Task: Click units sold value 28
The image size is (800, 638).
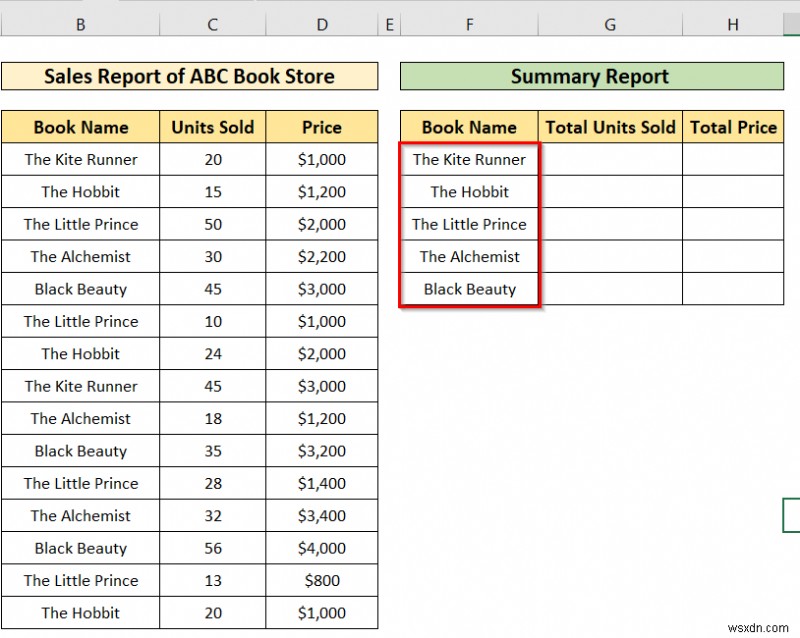Action: coord(212,483)
